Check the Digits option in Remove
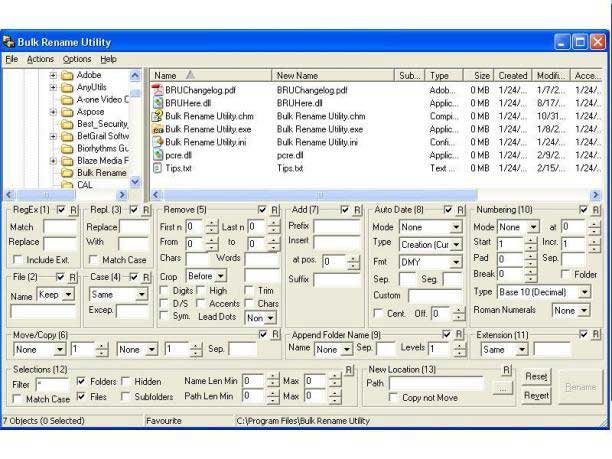Screen dimensions: 612x459 tap(164, 290)
